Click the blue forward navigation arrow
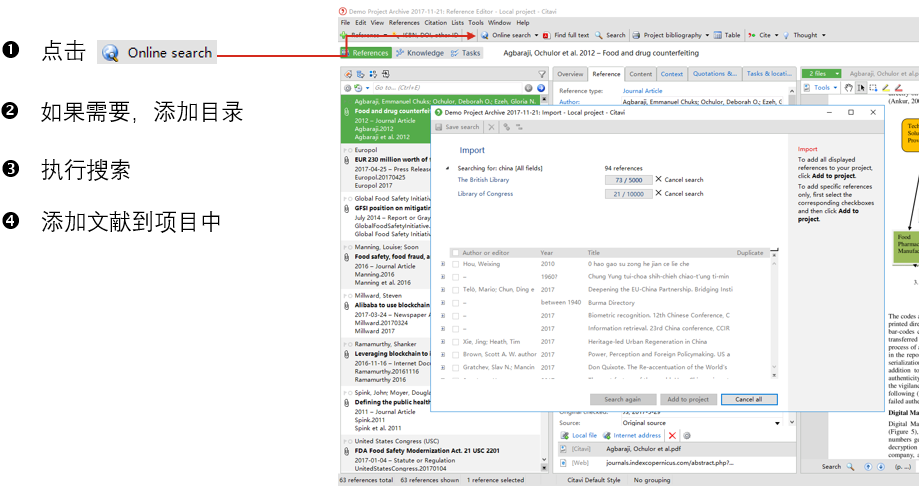Image resolution: width=919 pixels, height=491 pixels. [541, 88]
